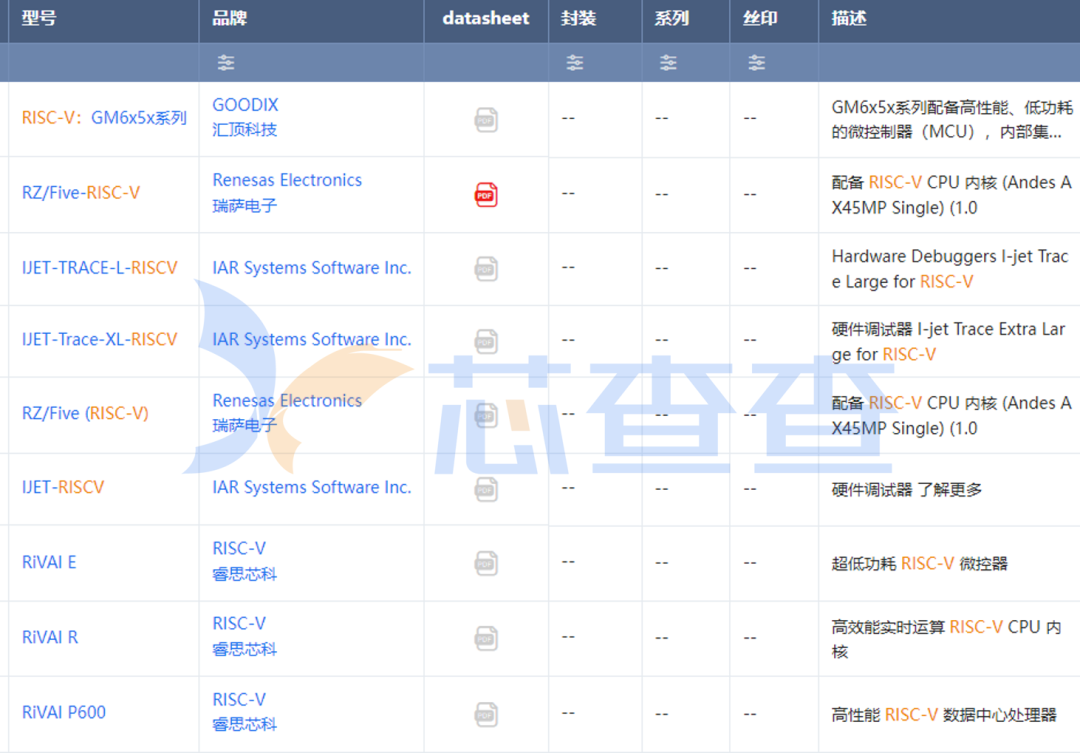1080x753 pixels.
Task: Open the RZ/Five-RISC-V model link
Action: click(x=81, y=193)
